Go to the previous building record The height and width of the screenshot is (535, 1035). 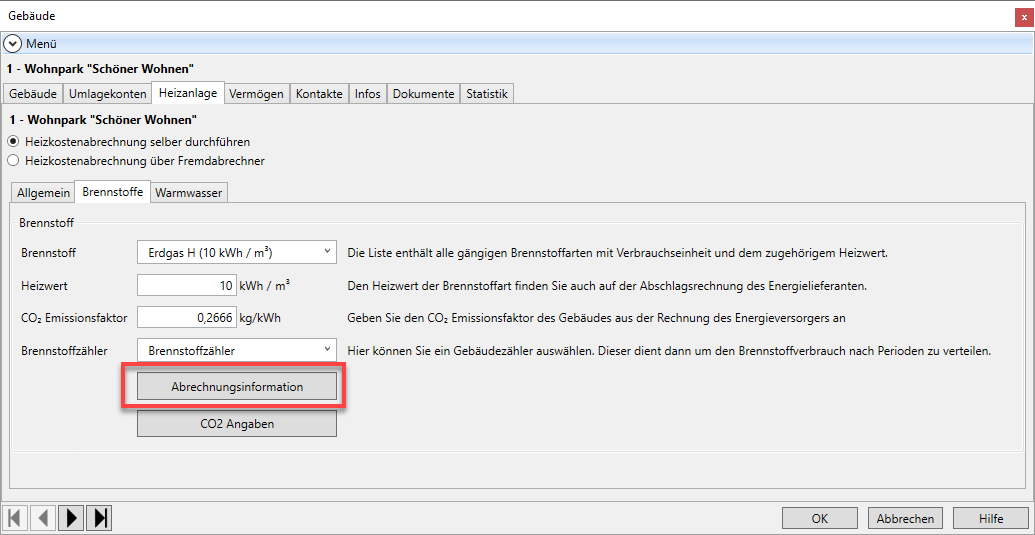click(43, 518)
